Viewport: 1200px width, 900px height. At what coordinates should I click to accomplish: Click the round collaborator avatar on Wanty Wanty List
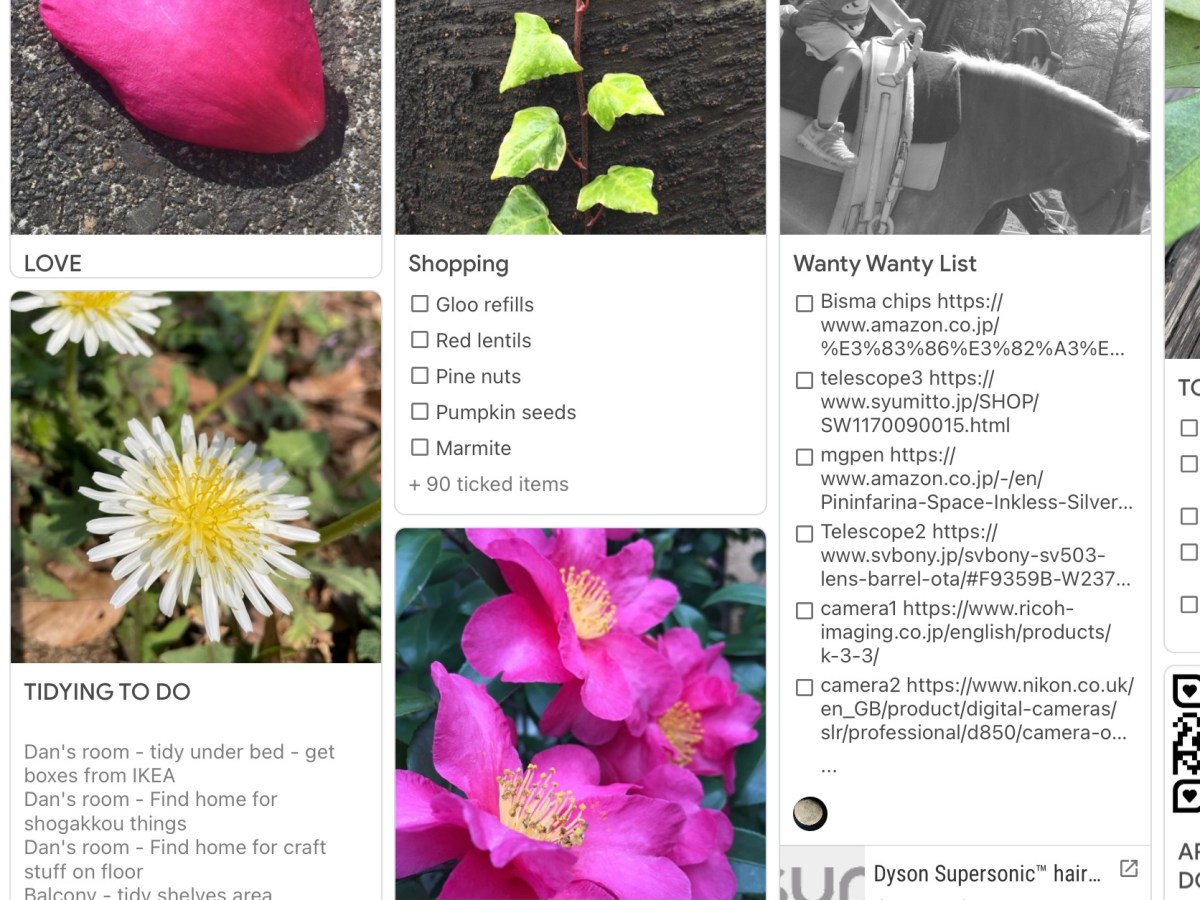[810, 814]
